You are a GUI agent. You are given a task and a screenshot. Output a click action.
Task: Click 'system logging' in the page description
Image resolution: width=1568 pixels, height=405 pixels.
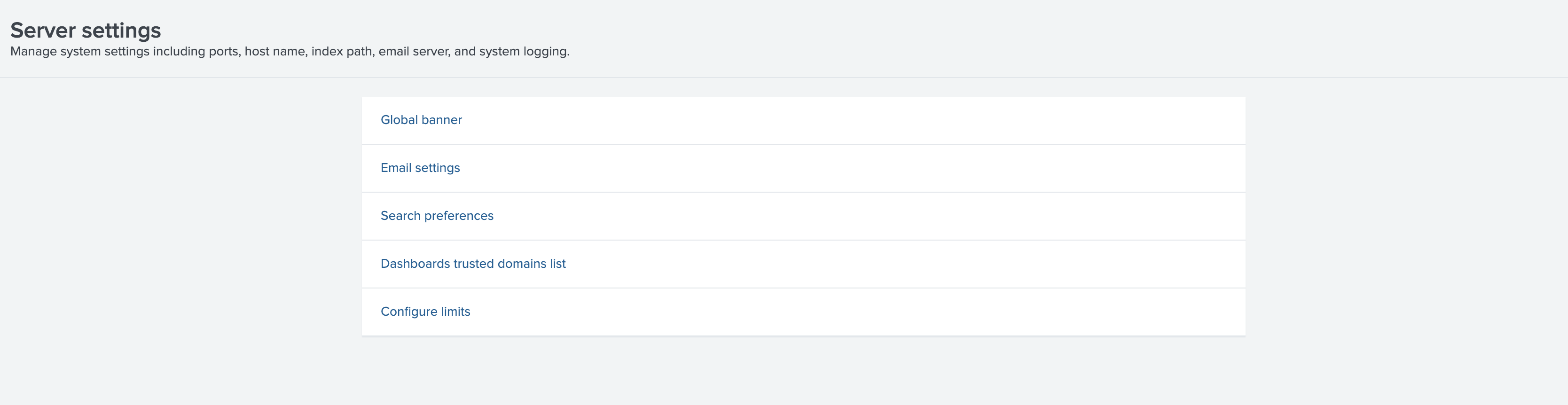click(523, 52)
